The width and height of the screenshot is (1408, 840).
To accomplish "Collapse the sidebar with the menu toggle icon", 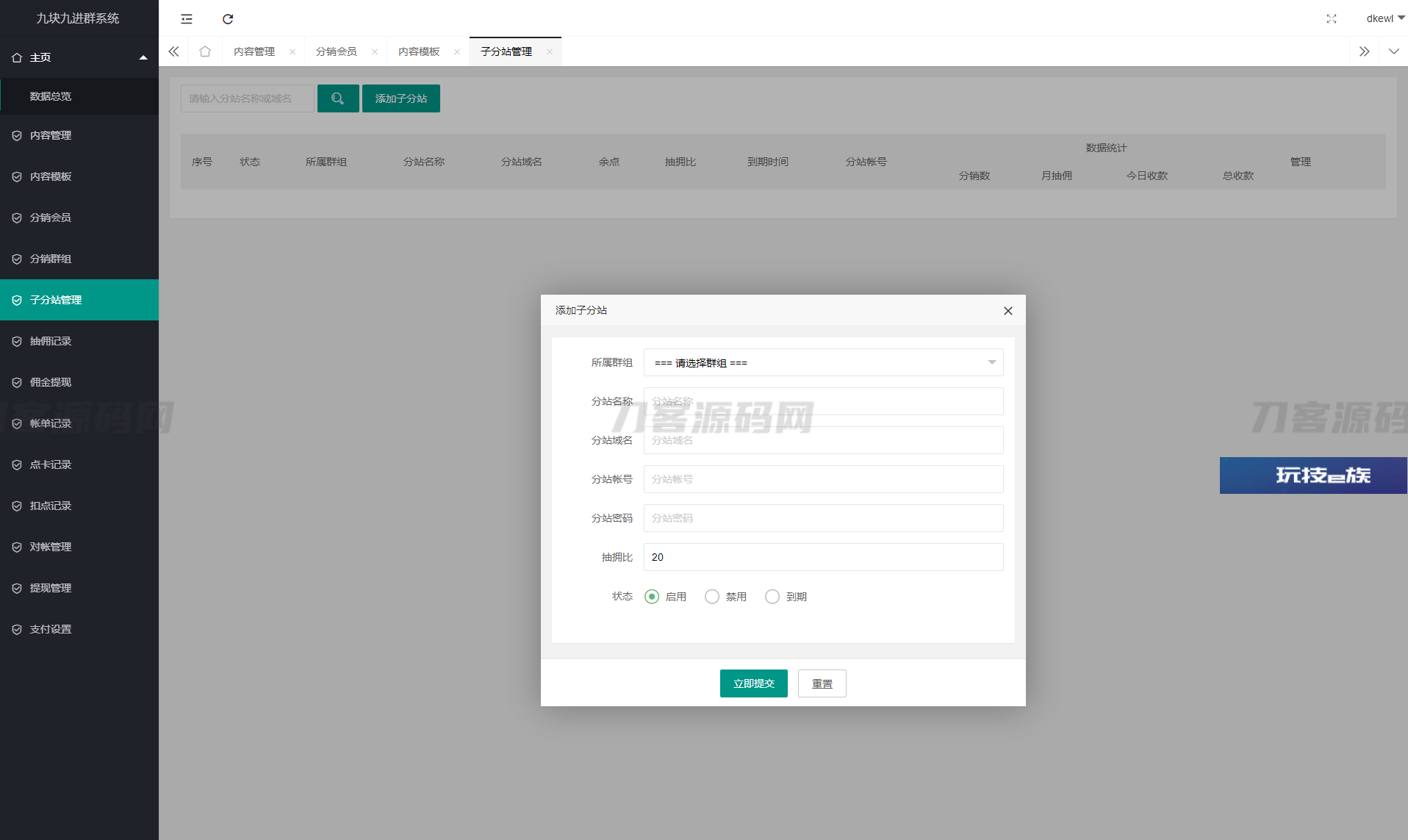I will 187,19.
